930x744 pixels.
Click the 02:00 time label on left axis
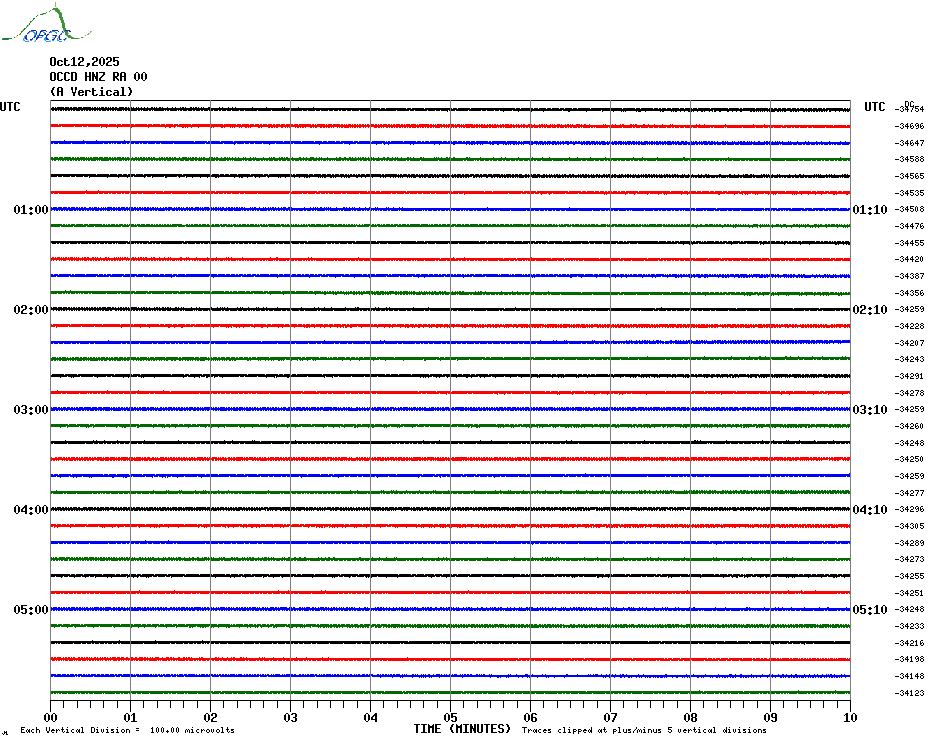click(x=30, y=310)
